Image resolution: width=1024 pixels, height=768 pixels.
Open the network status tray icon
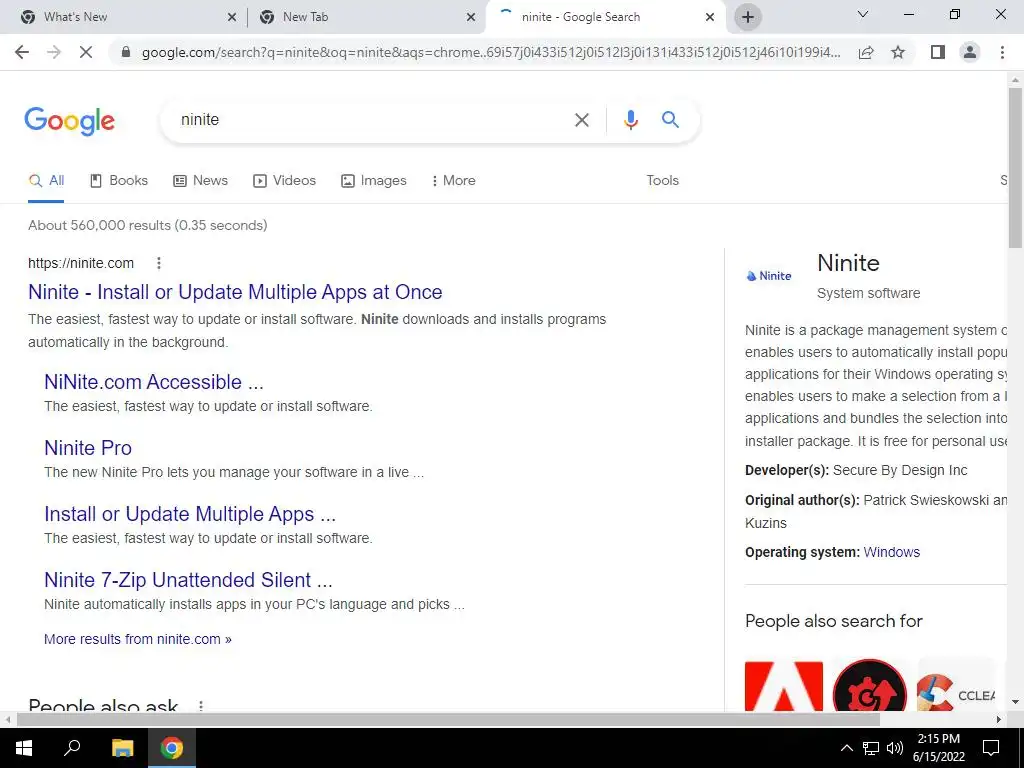(x=871, y=748)
